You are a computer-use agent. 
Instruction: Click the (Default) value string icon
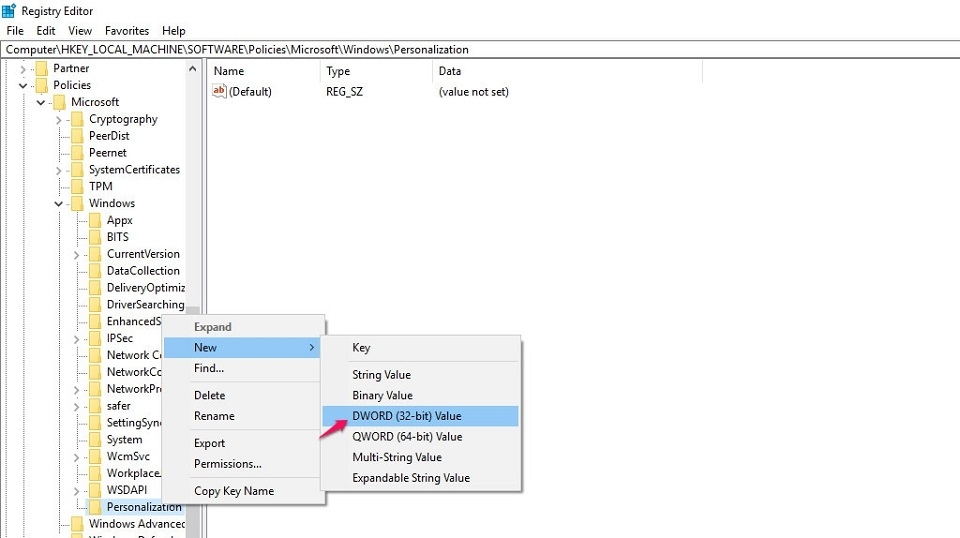click(x=219, y=91)
